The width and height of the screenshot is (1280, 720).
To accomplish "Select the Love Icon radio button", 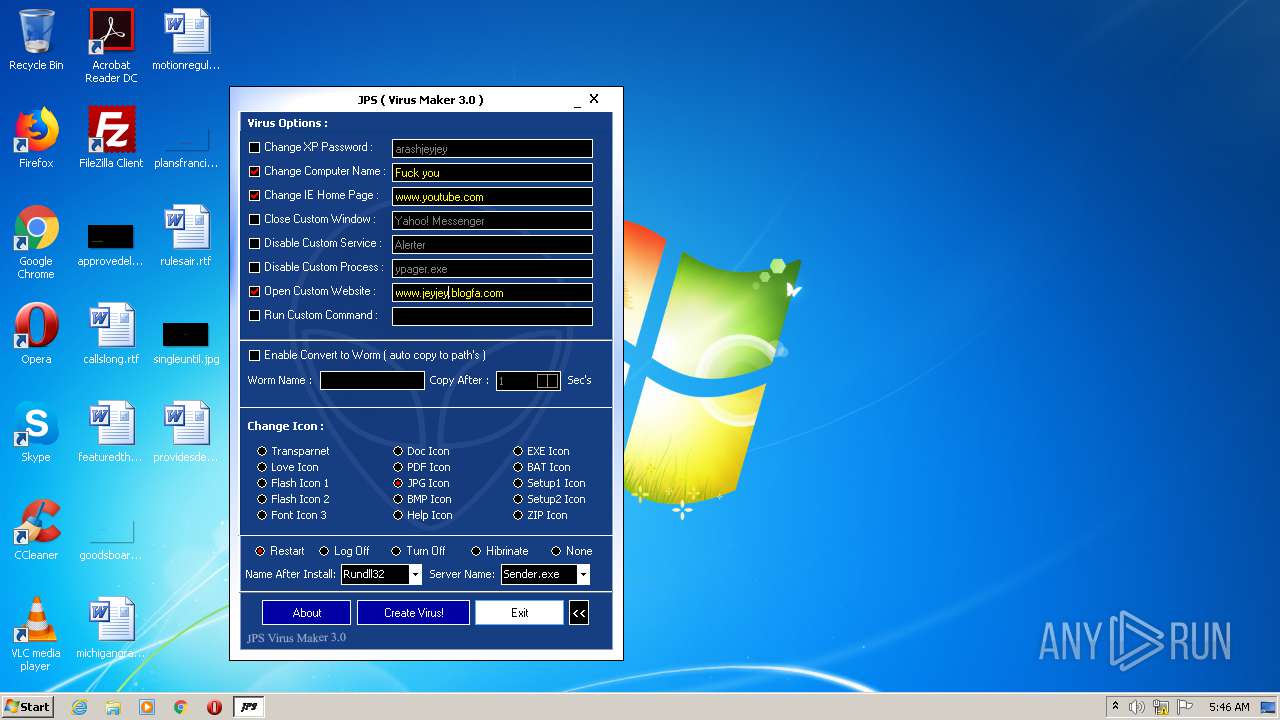I will pos(262,467).
